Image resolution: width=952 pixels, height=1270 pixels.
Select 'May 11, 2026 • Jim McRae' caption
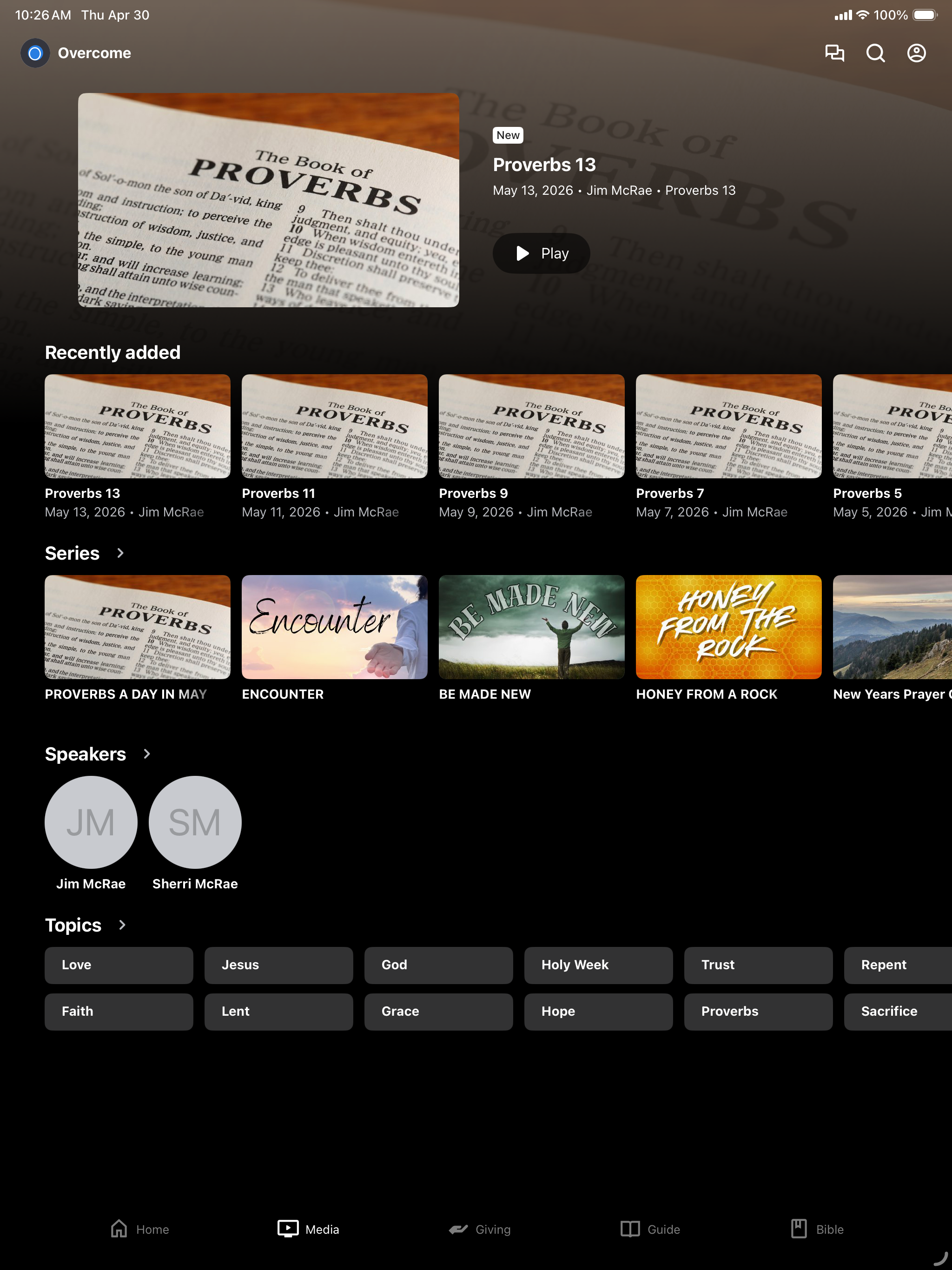pos(320,512)
